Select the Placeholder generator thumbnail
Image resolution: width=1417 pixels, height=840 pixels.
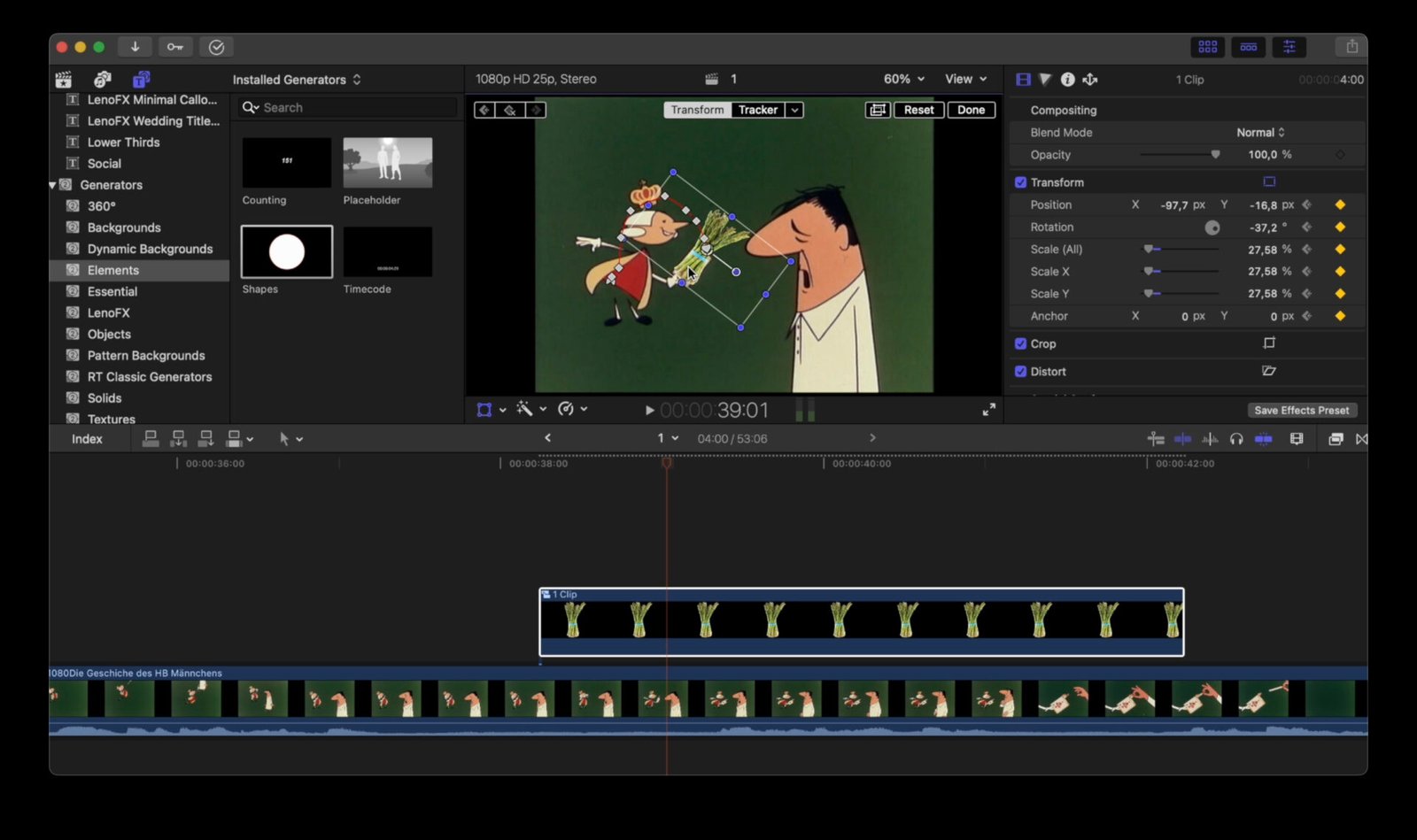click(388, 162)
